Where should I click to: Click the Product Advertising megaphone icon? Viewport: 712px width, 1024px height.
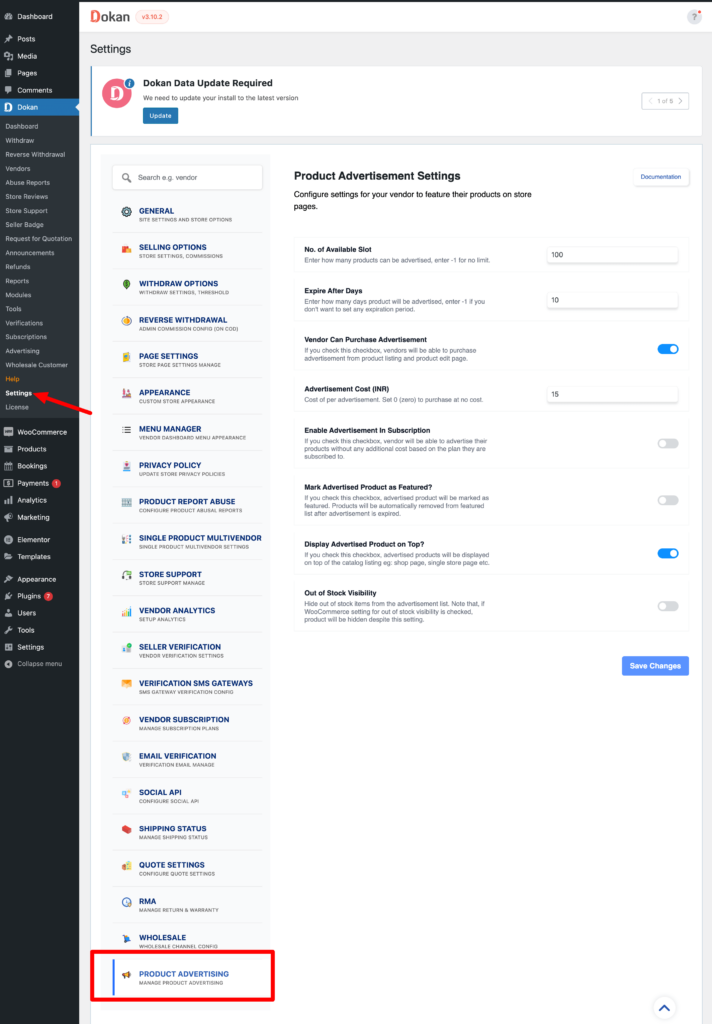(x=127, y=975)
